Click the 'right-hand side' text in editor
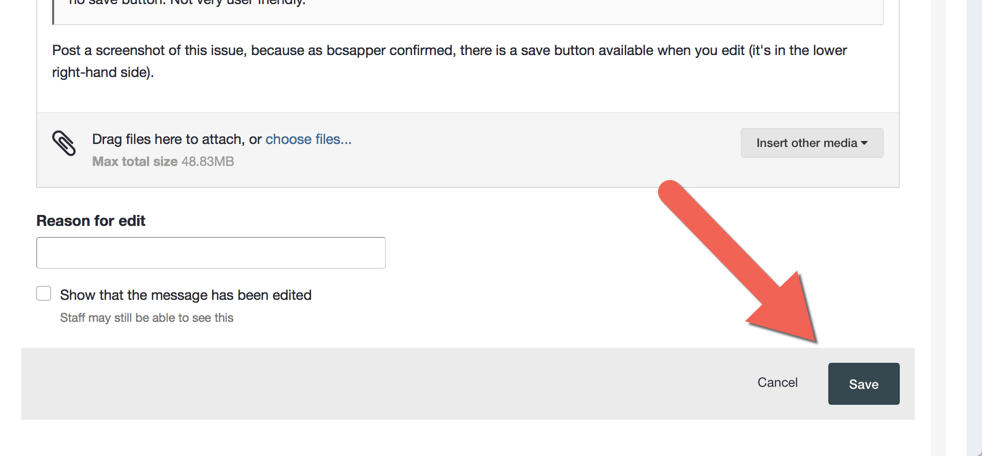Image resolution: width=982 pixels, height=456 pixels. click(x=100, y=72)
